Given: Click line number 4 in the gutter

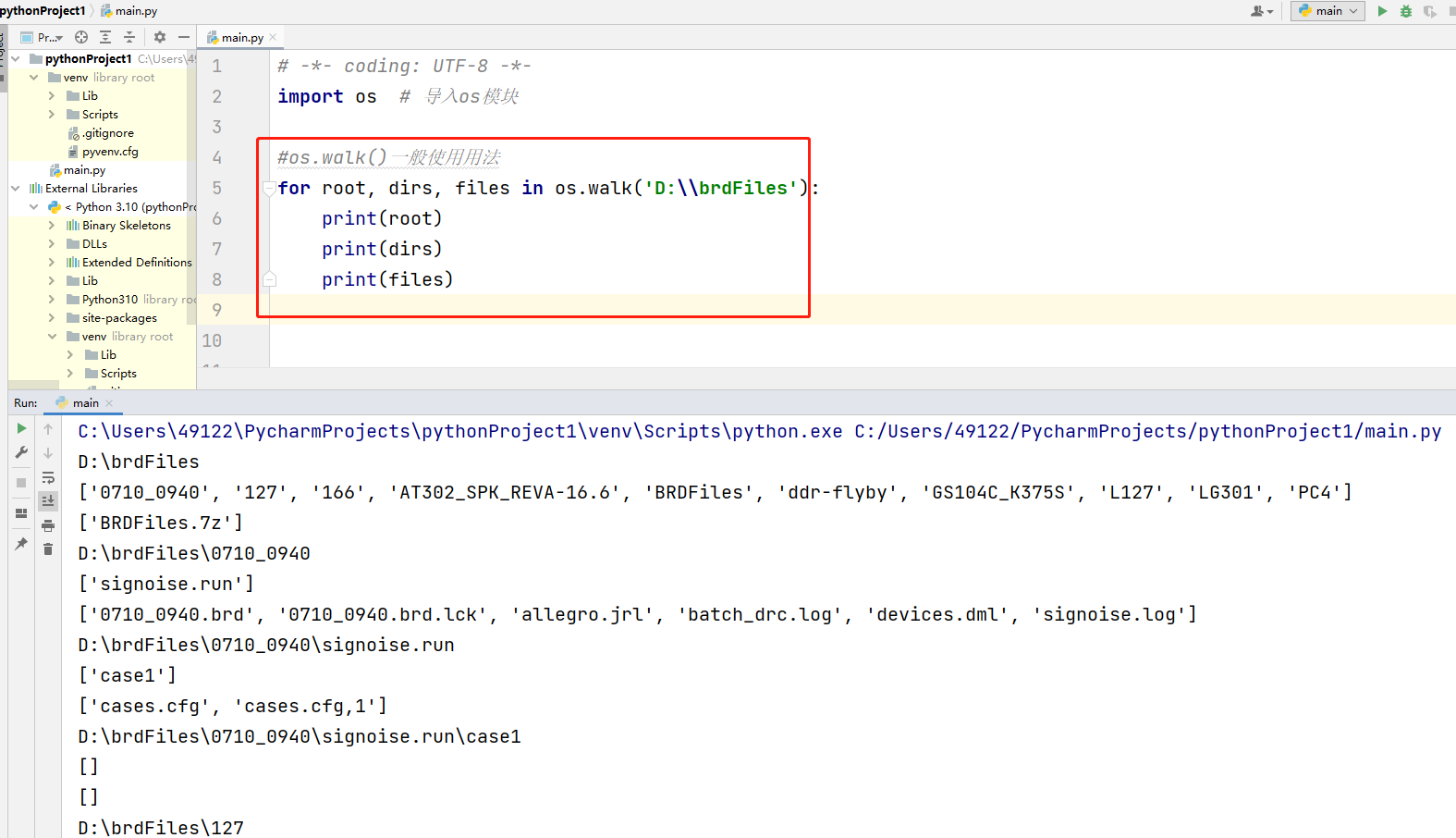Looking at the screenshot, I should coord(217,157).
